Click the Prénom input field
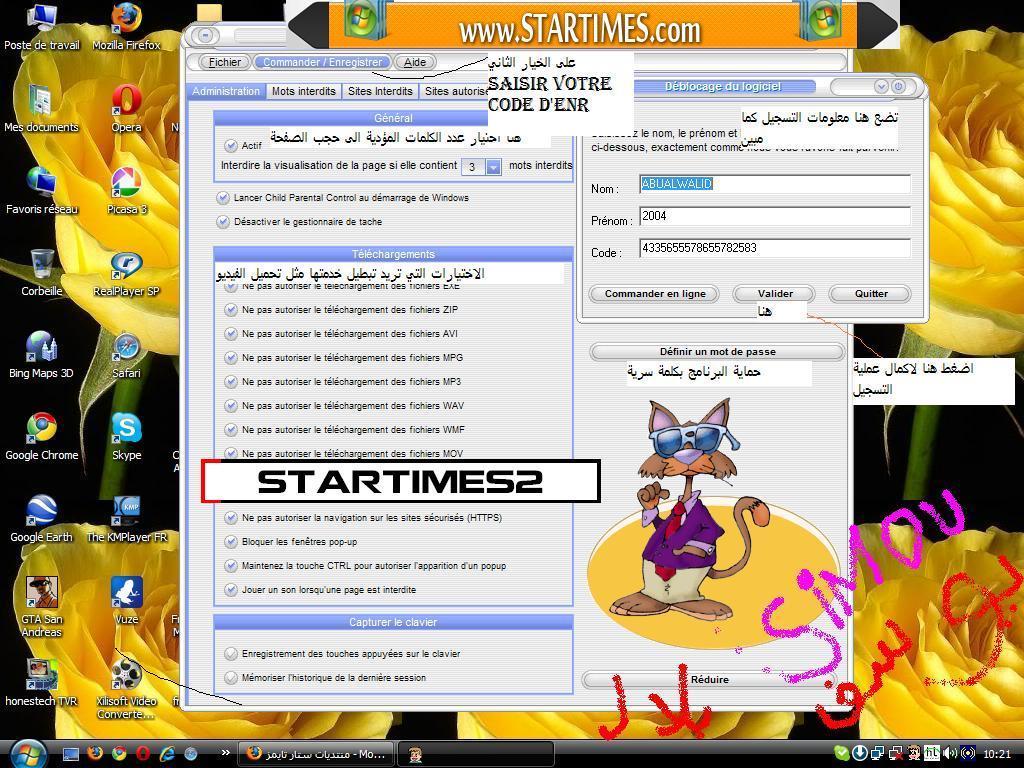 coord(775,216)
